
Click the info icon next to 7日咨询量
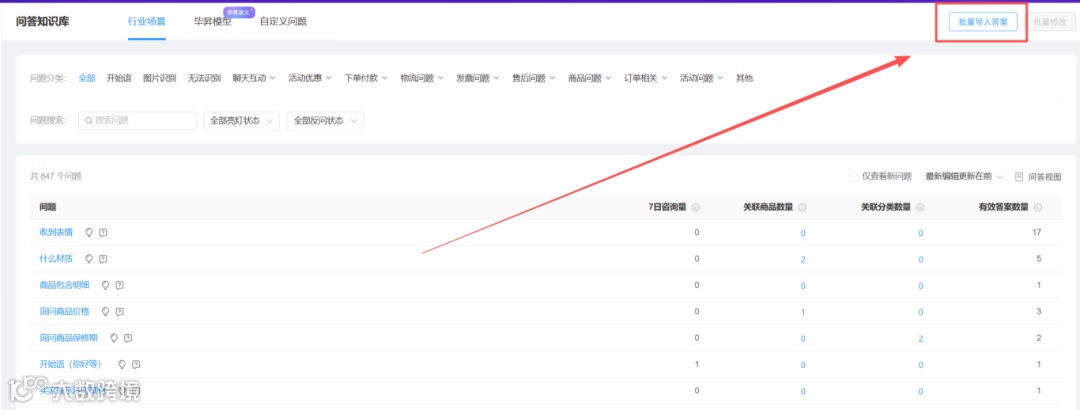click(696, 207)
